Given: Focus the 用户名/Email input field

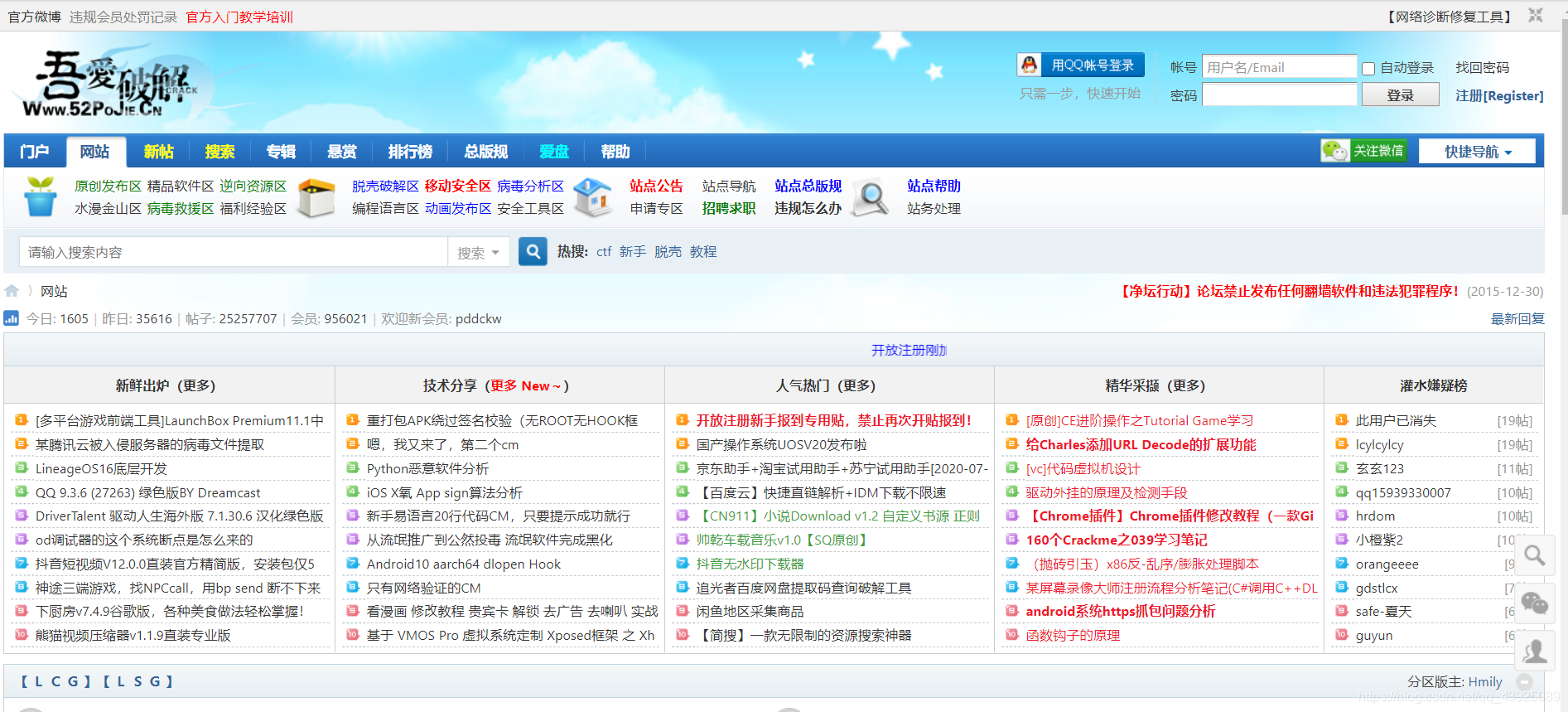Looking at the screenshot, I should pos(1279,67).
